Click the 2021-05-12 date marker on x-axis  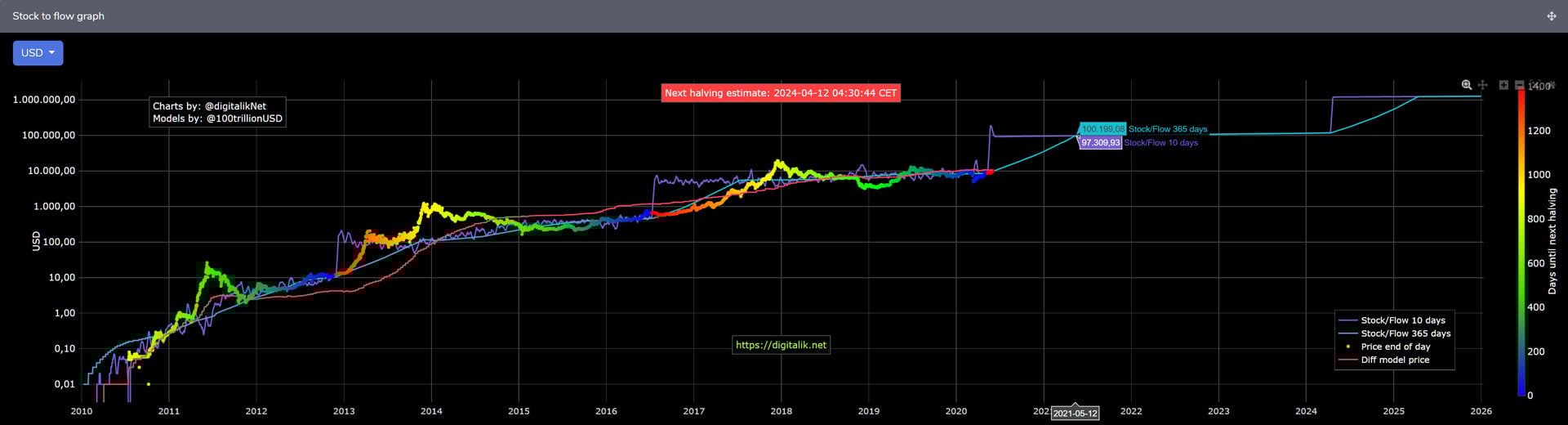tap(1075, 414)
